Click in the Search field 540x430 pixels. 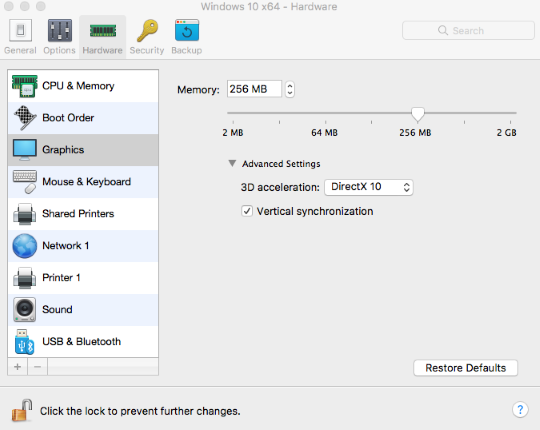point(468,31)
